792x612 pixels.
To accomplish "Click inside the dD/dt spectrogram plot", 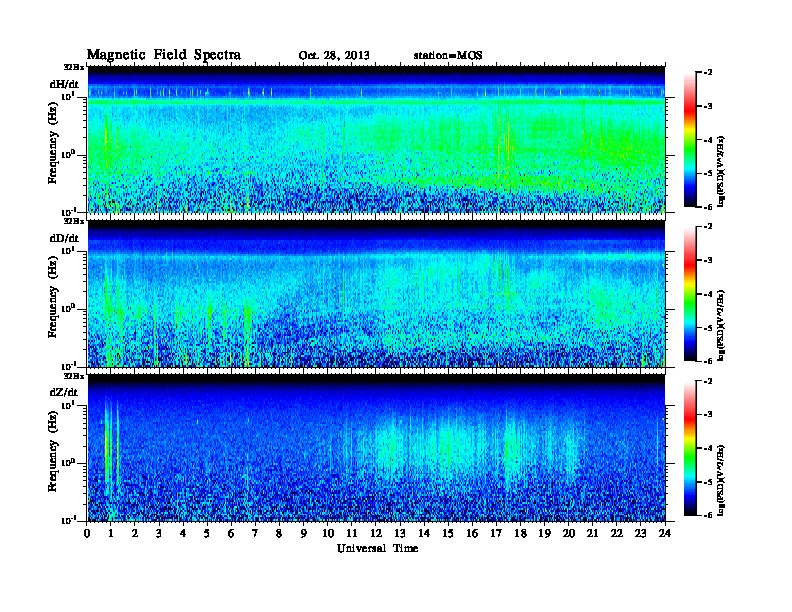I will point(376,293).
